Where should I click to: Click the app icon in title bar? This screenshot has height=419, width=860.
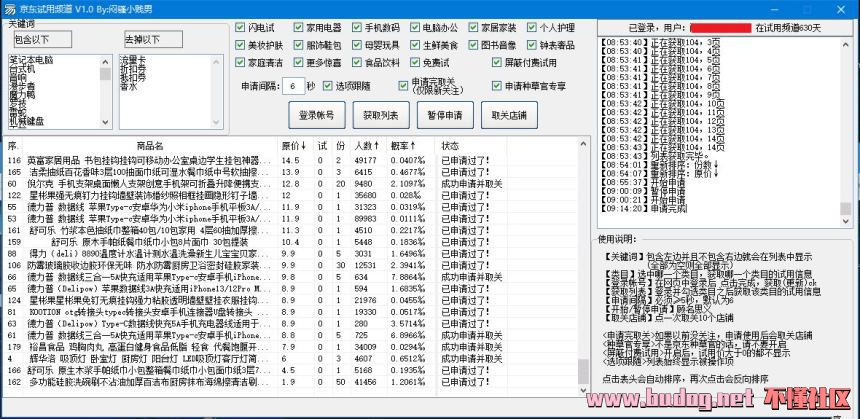tap(9, 9)
